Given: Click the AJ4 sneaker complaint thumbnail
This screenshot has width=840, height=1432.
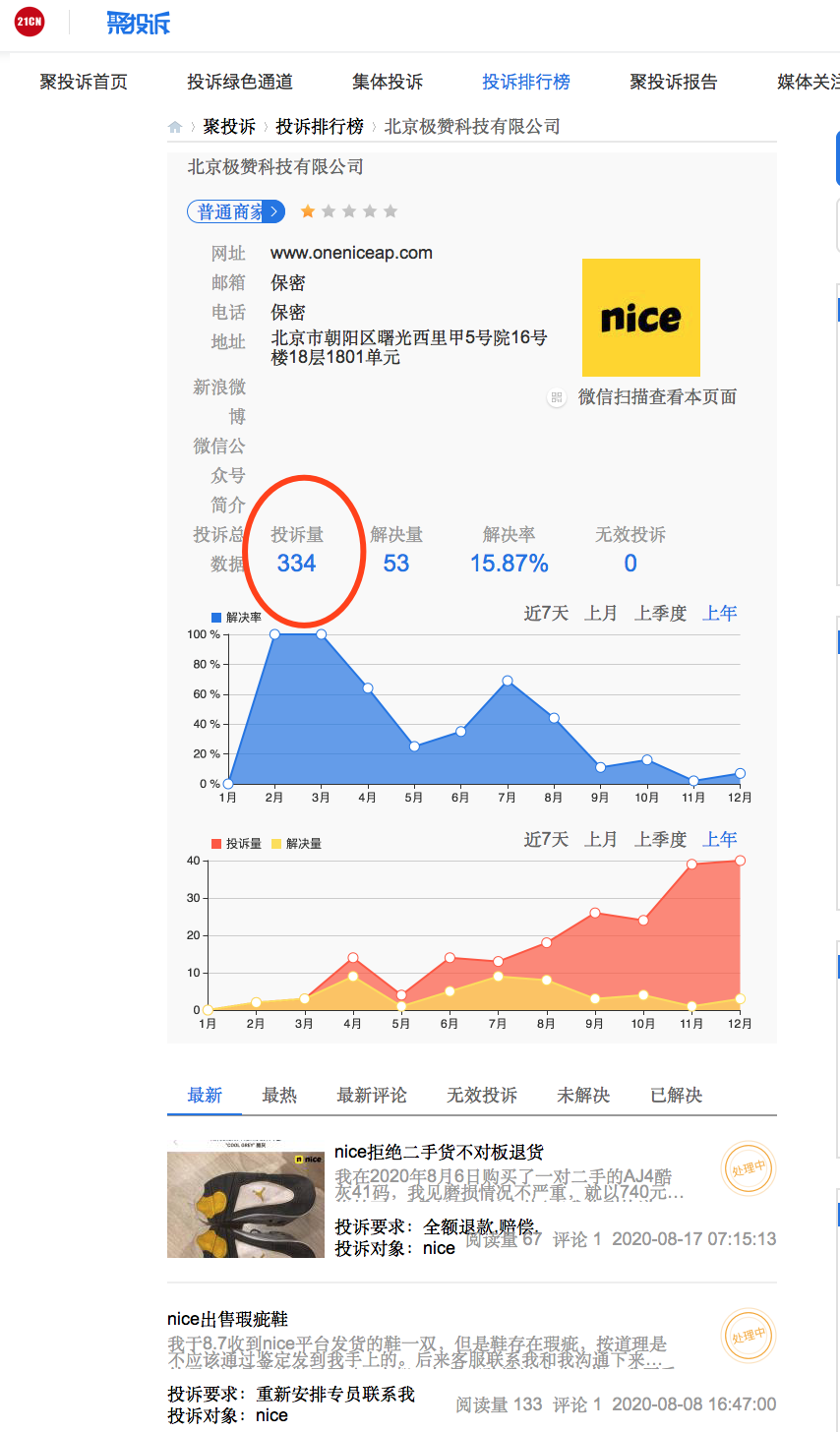Looking at the screenshot, I should (246, 1199).
